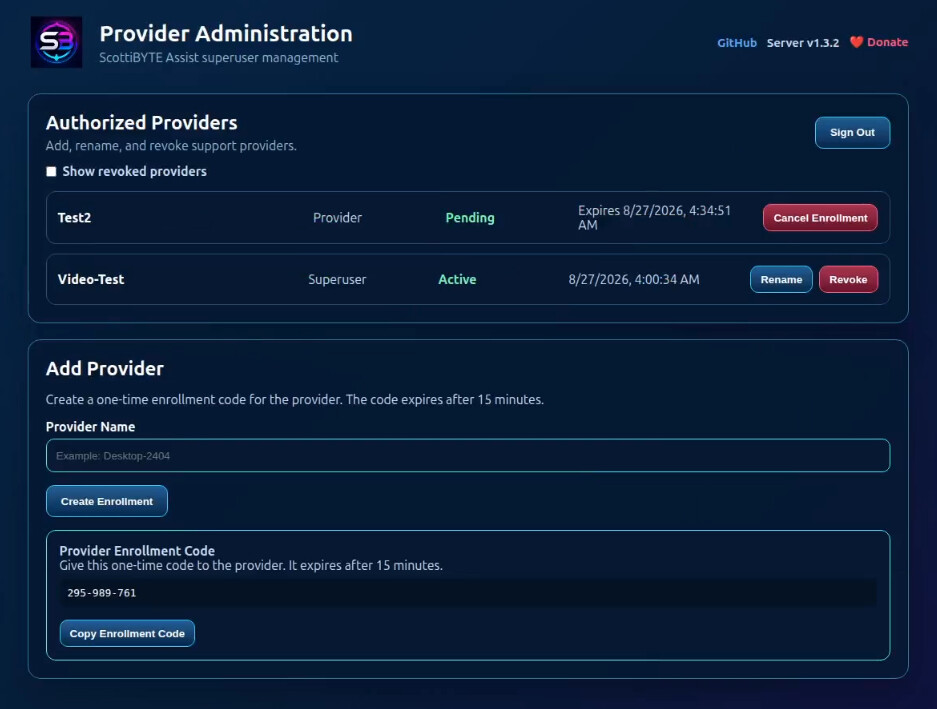This screenshot has width=937, height=709.
Task: Click the Add Provider heading
Action: pyautogui.click(x=105, y=369)
